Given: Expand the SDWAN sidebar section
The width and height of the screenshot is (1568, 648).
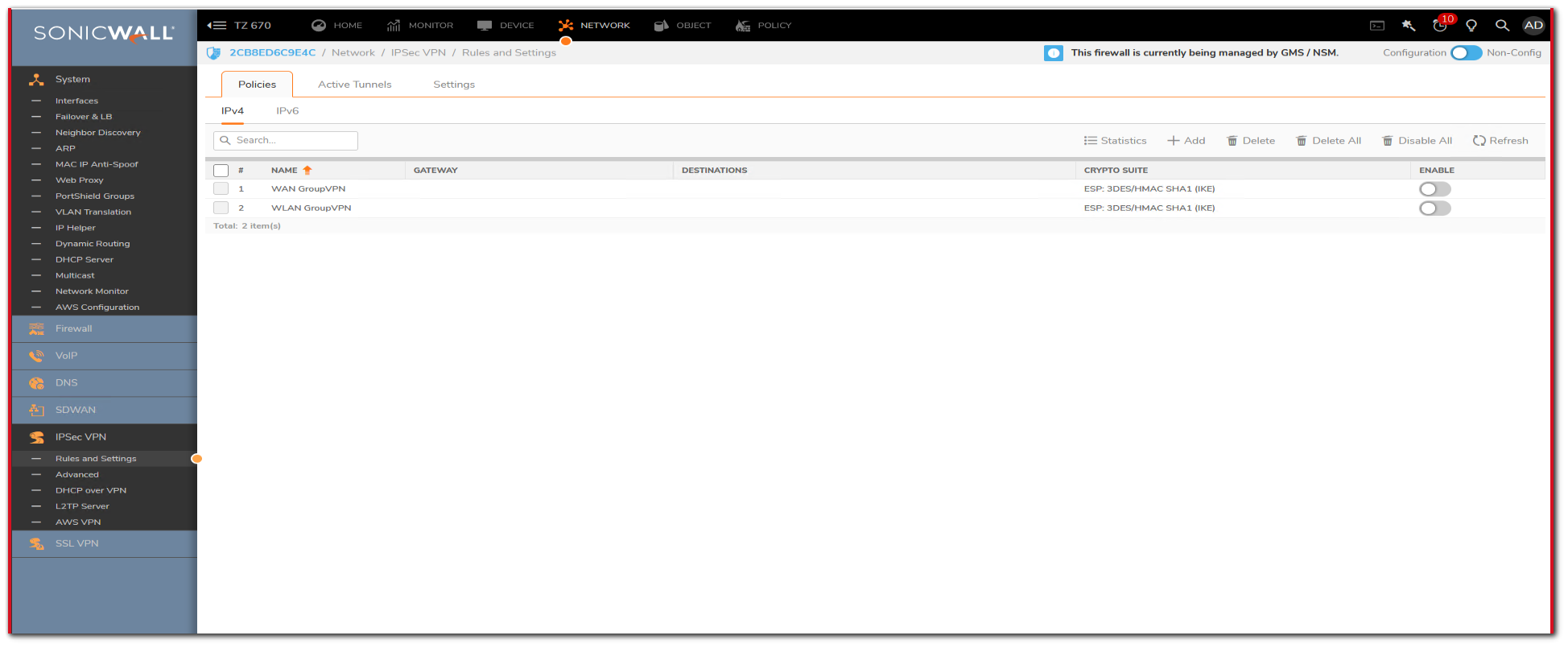Looking at the screenshot, I should point(76,411).
